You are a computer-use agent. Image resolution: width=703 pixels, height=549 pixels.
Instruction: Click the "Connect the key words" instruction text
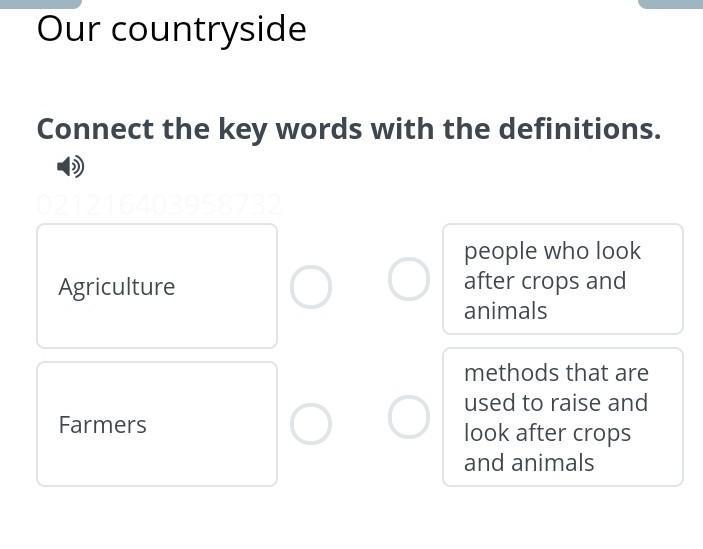(x=349, y=129)
